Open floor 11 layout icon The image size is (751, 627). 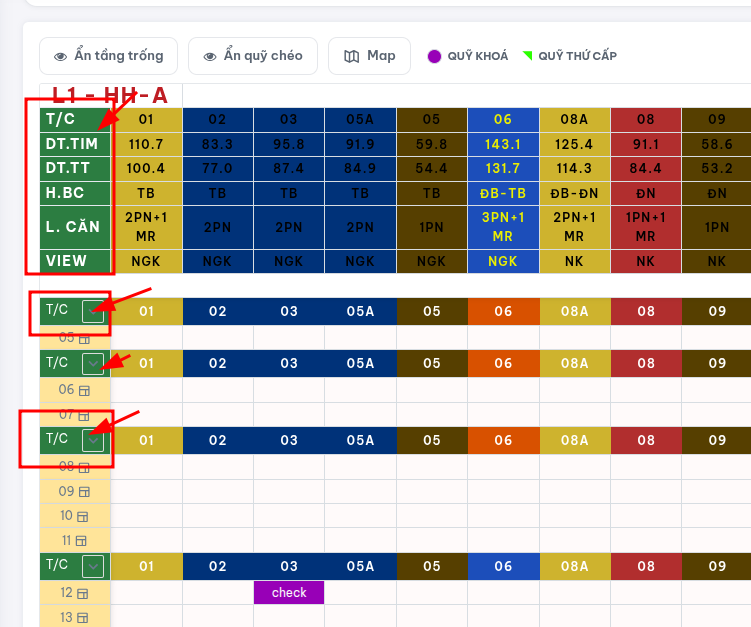(x=81, y=541)
